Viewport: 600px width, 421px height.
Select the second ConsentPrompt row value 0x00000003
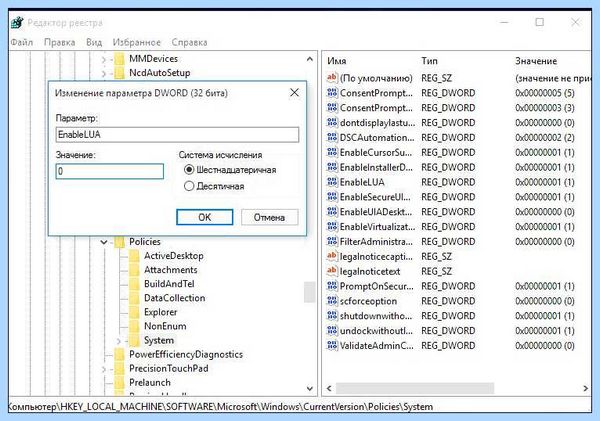click(545, 108)
